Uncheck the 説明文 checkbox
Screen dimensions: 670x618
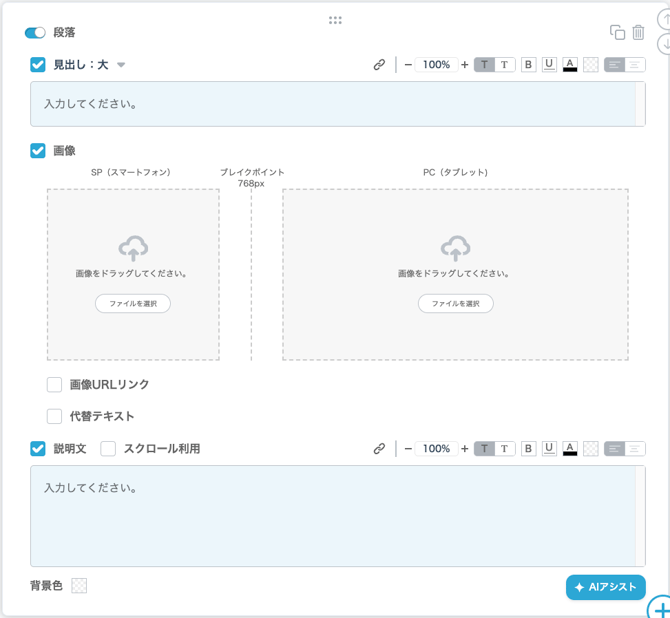[38, 448]
